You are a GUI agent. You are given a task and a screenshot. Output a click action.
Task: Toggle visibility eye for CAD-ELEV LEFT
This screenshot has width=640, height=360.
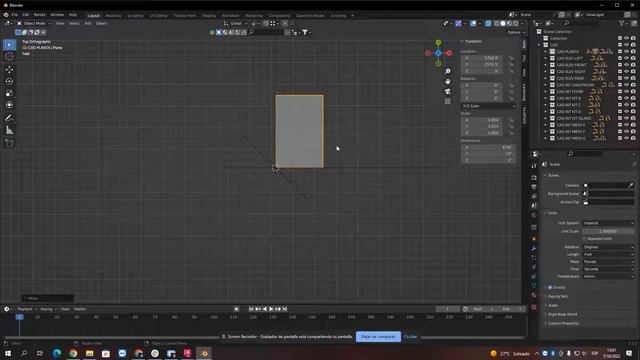coord(627,58)
